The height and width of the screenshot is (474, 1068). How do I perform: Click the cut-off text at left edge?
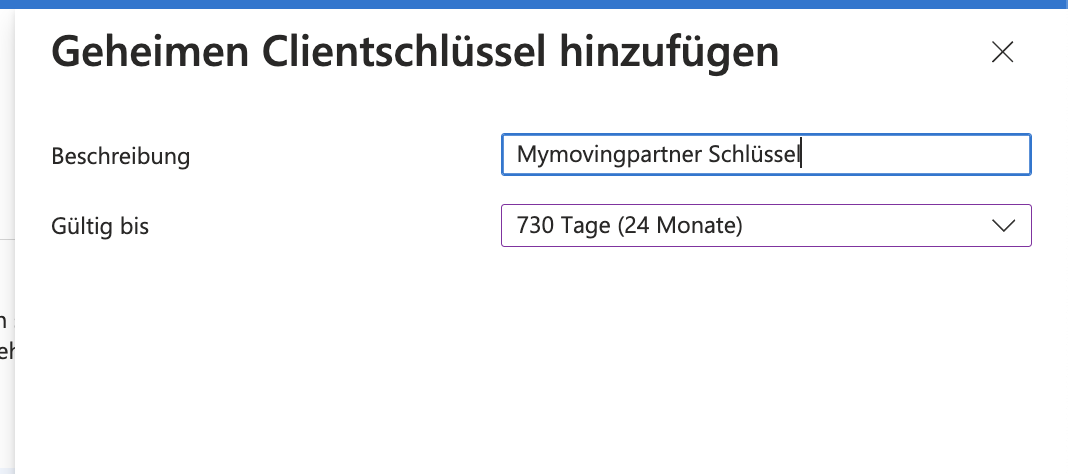(6, 336)
